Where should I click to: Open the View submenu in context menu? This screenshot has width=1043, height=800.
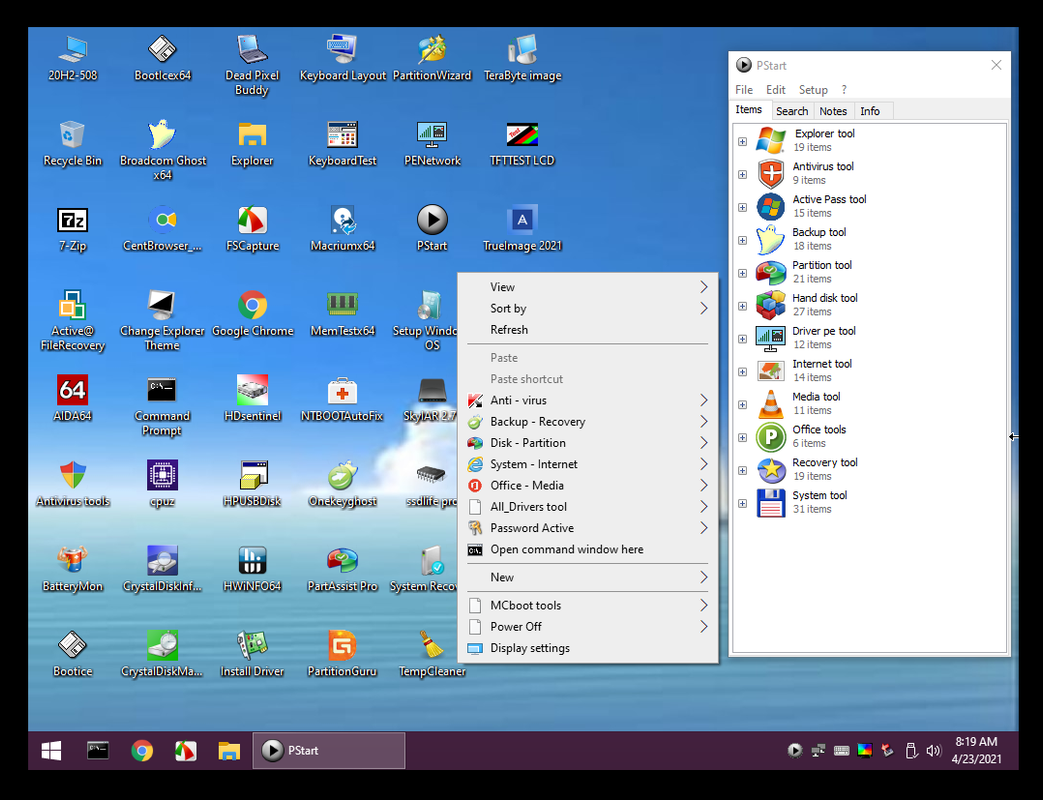(x=588, y=287)
